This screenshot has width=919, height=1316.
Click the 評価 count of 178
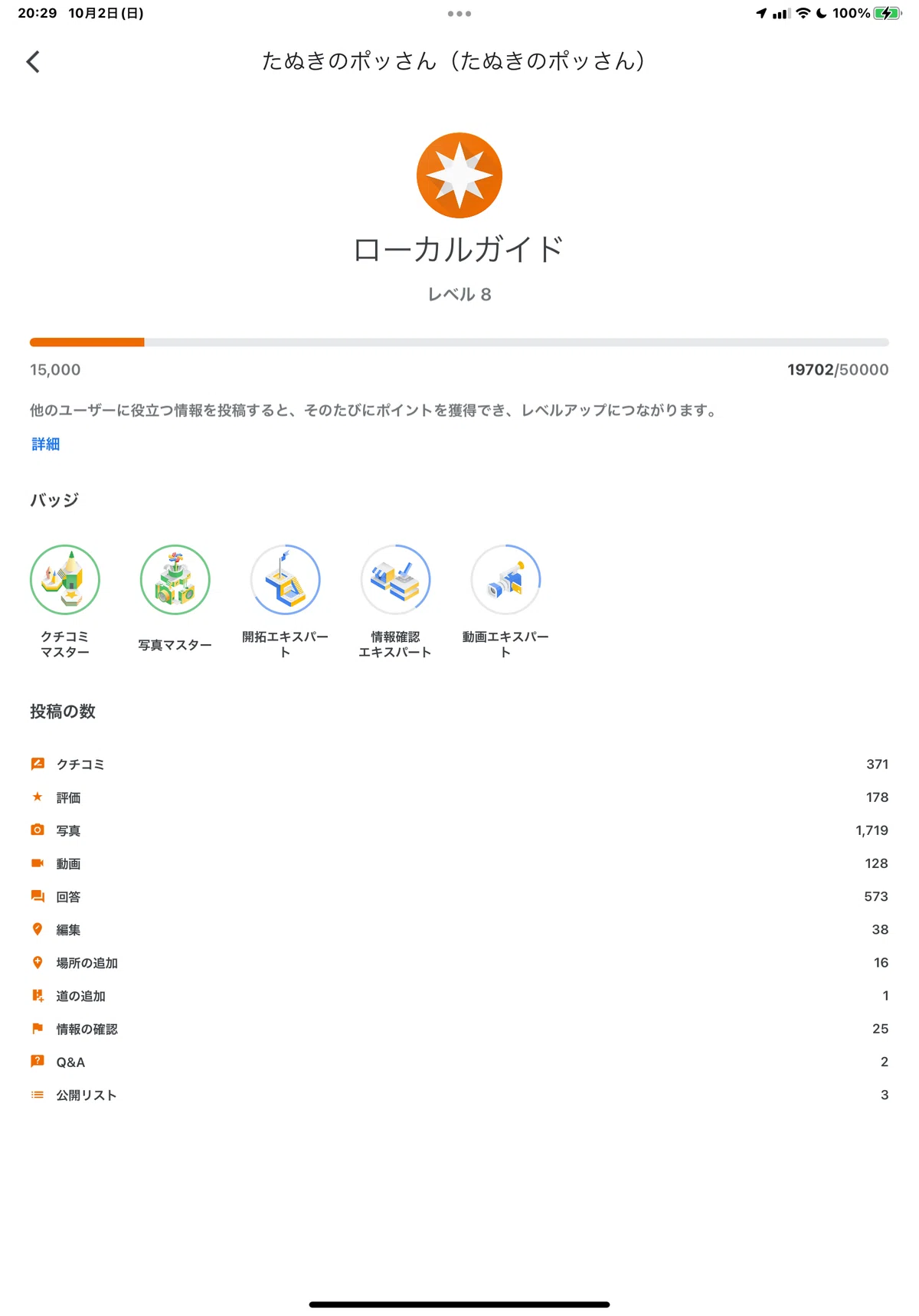point(877,797)
